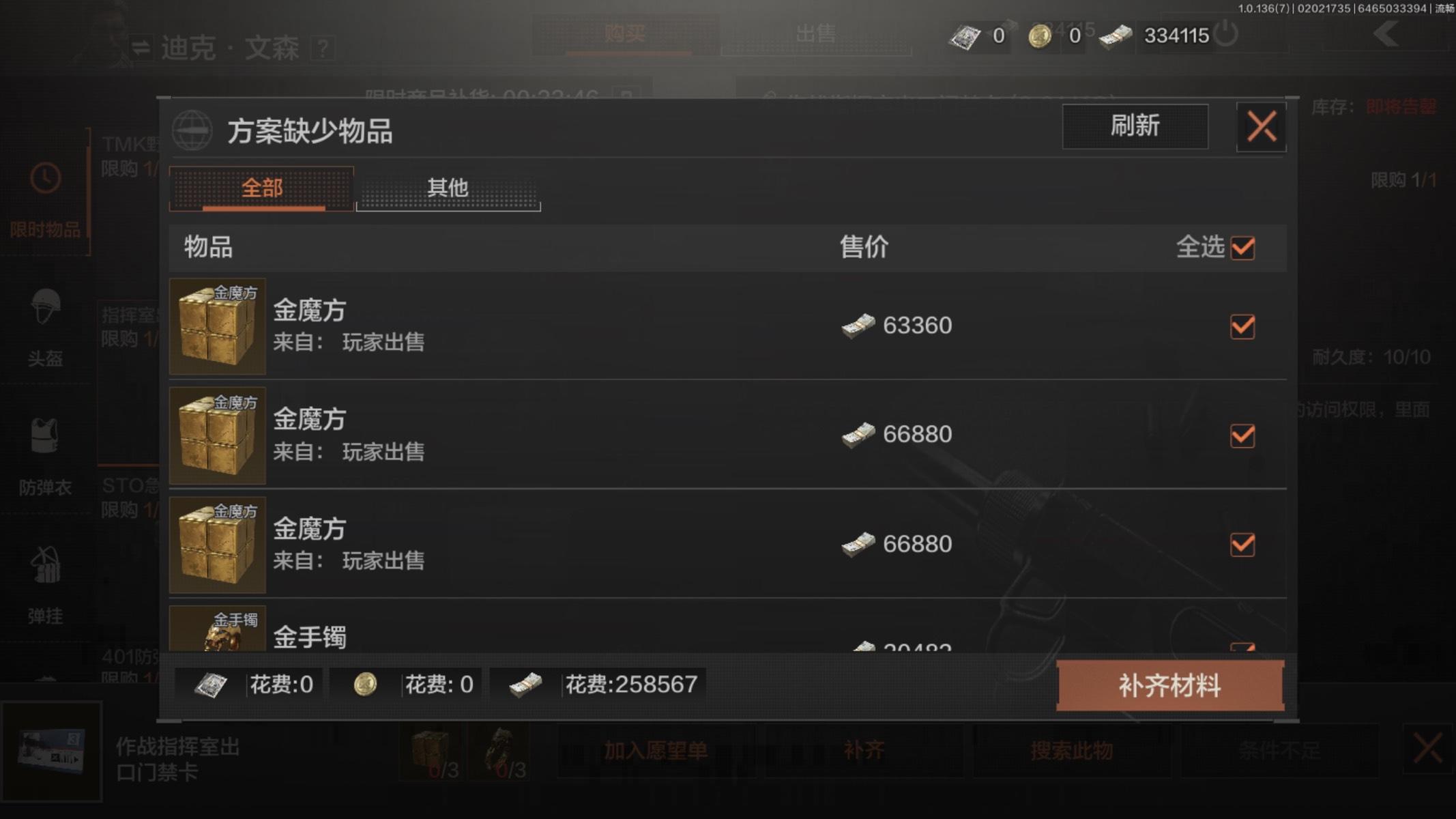Click the cash currency icon showing 334115
Screen dimensions: 1456x819
click(1116, 36)
